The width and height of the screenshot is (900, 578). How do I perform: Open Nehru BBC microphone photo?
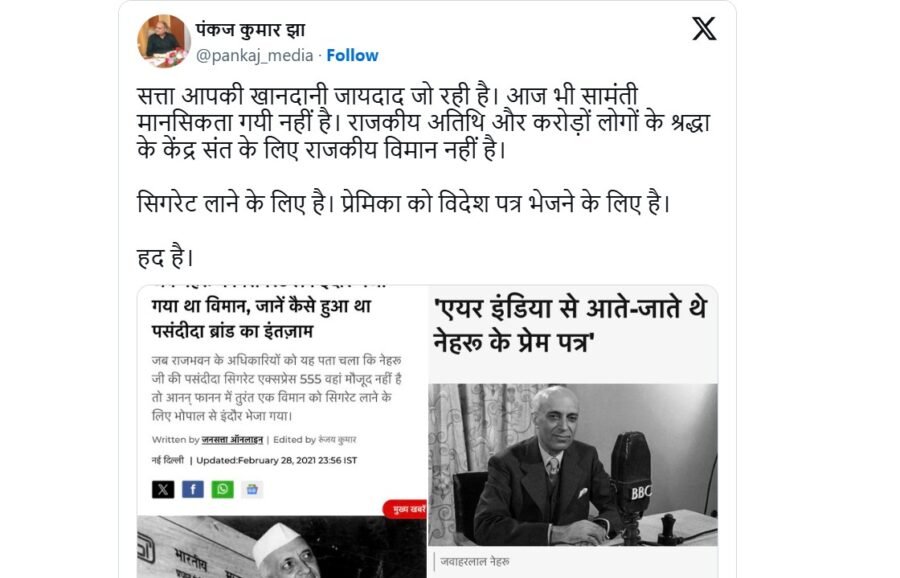(x=573, y=464)
